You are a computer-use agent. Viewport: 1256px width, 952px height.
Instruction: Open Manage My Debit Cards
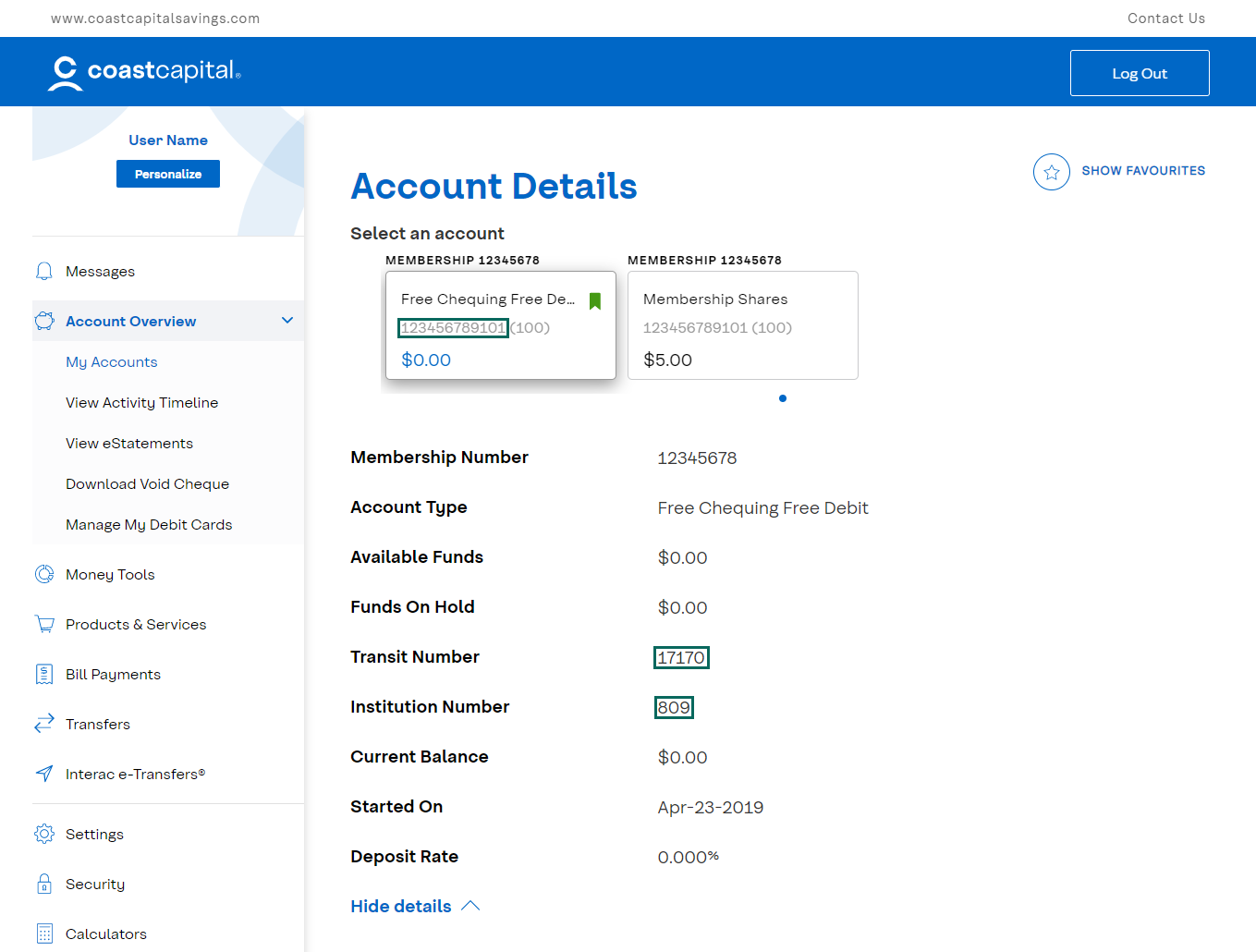(x=149, y=524)
